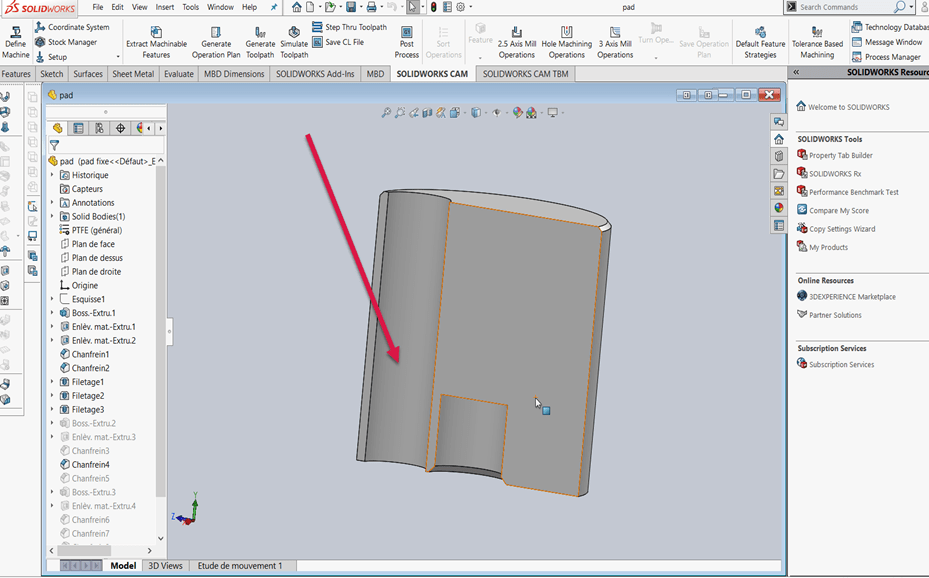Screen dimensions: 929x578
Task: Click the Search Commands field
Action: 843,7
